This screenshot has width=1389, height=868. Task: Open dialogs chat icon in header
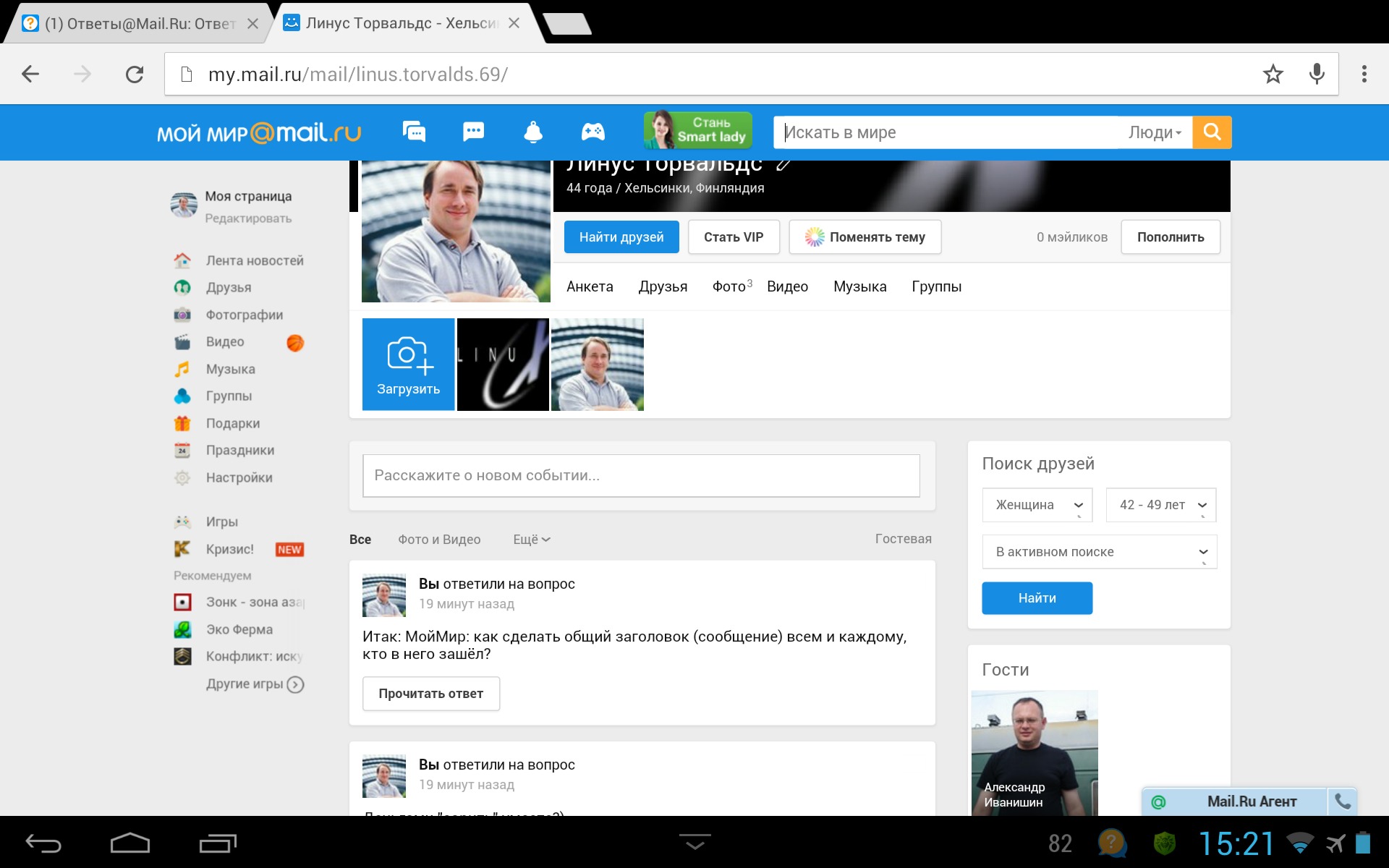point(415,132)
